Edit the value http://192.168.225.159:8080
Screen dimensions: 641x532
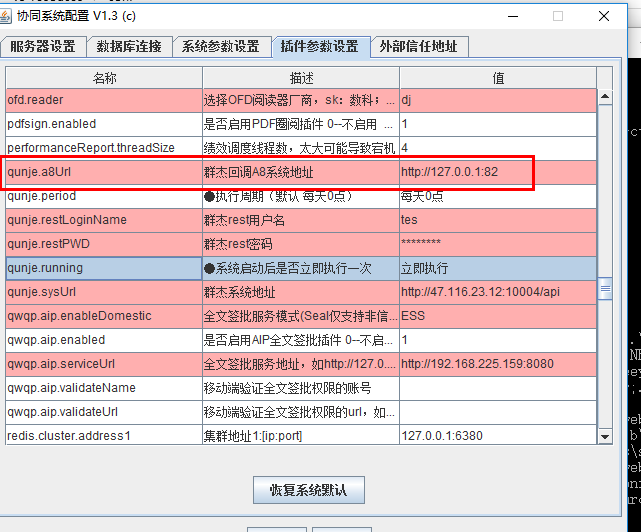pos(498,365)
